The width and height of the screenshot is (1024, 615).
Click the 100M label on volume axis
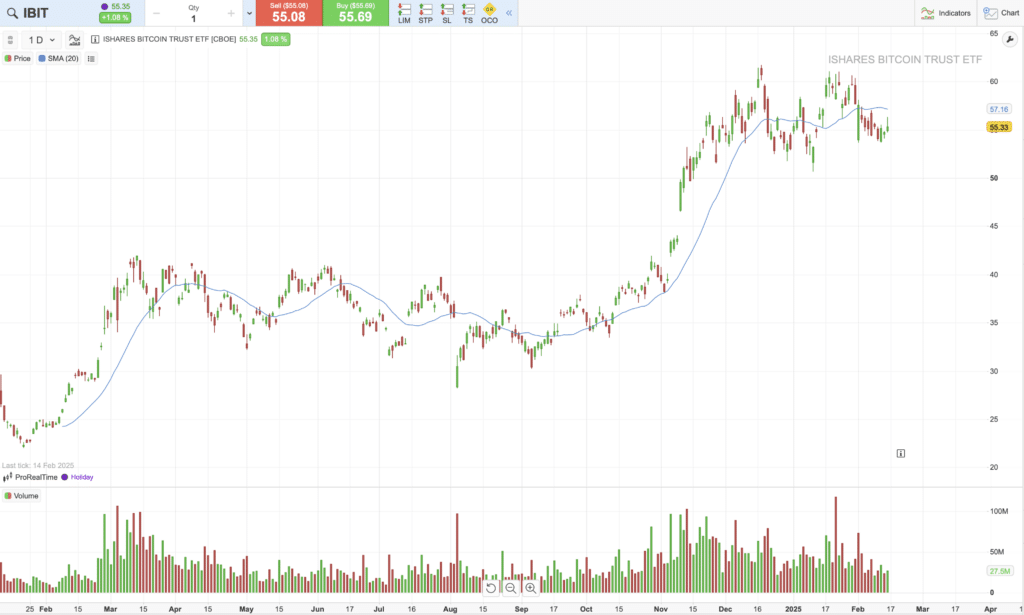tap(999, 511)
